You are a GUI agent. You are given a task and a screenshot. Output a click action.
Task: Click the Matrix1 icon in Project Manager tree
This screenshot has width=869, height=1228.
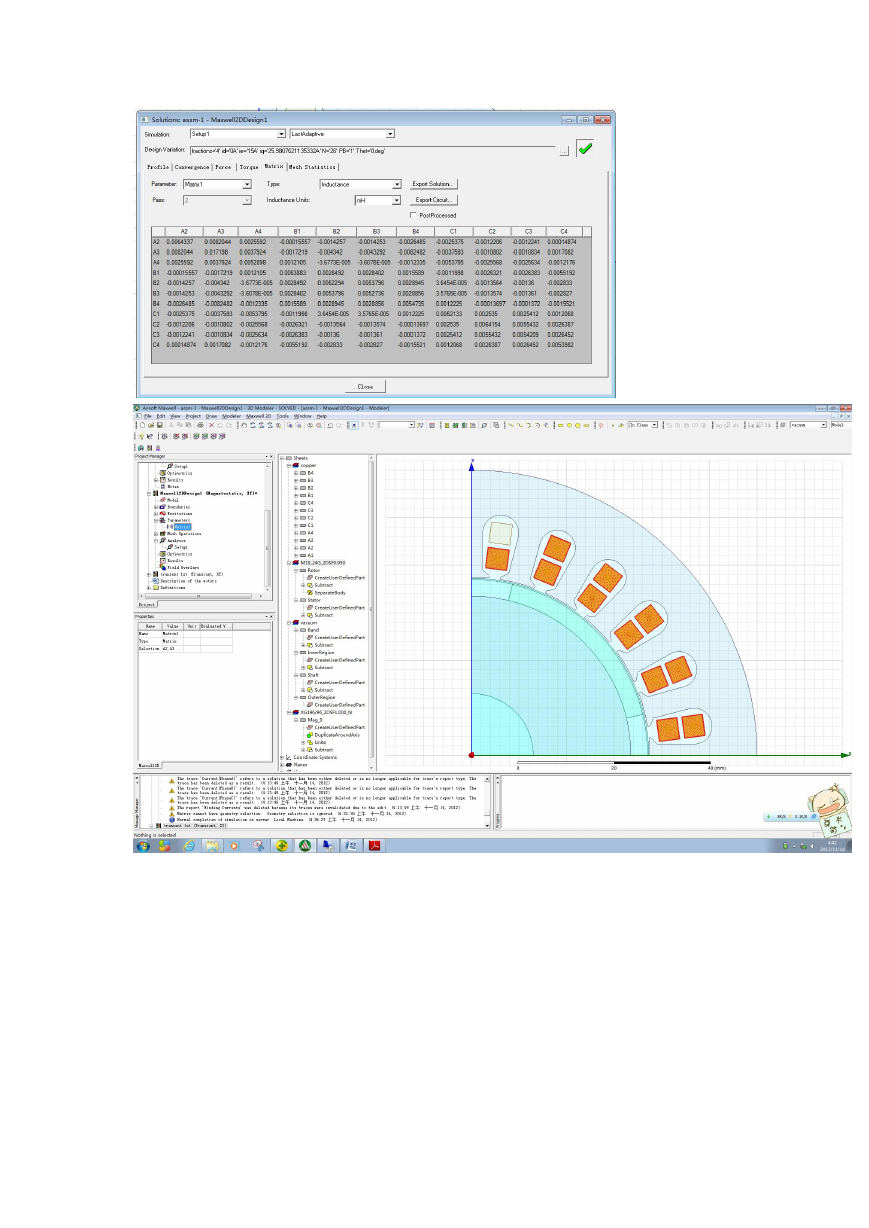coord(169,526)
